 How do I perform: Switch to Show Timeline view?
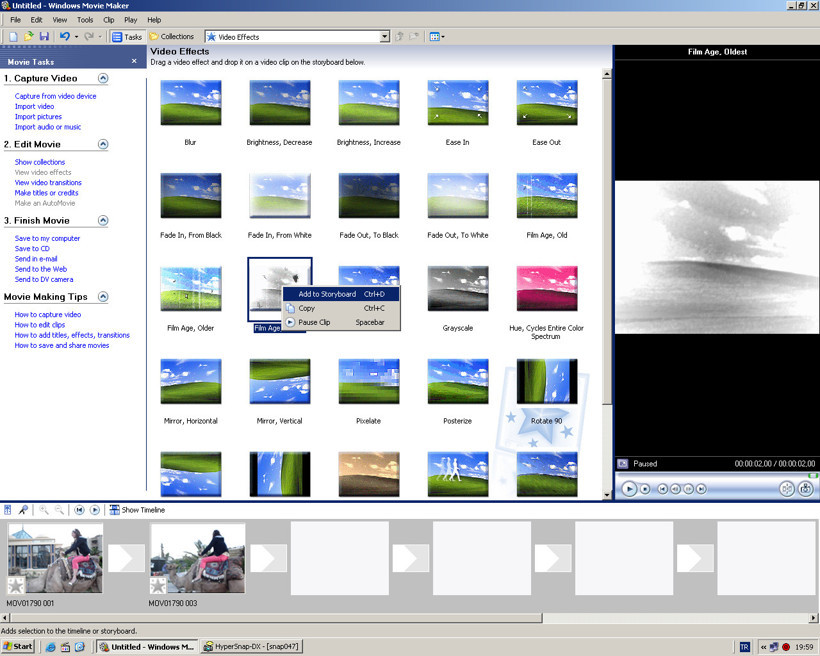(137, 510)
